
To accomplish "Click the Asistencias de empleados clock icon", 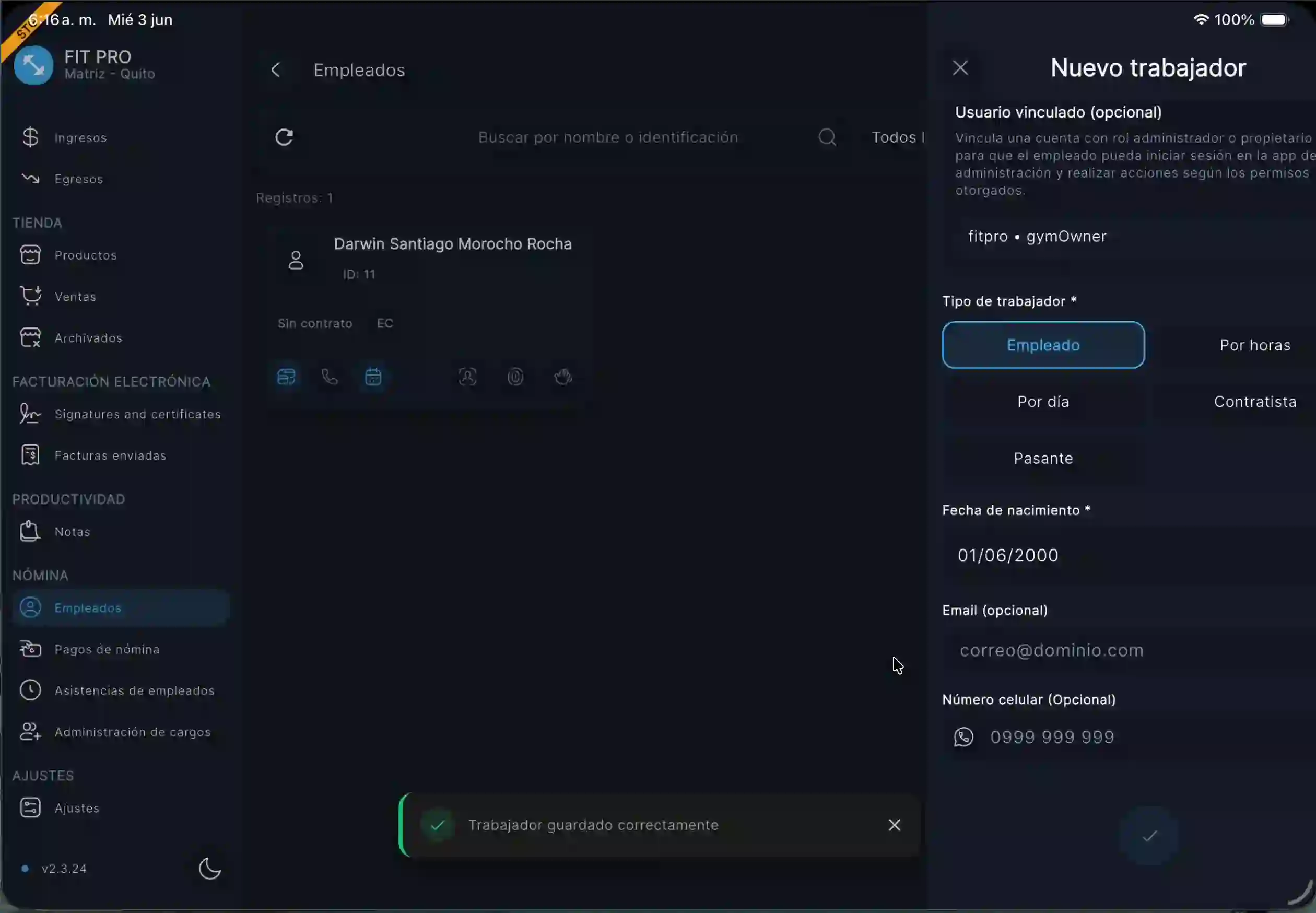I will point(30,690).
